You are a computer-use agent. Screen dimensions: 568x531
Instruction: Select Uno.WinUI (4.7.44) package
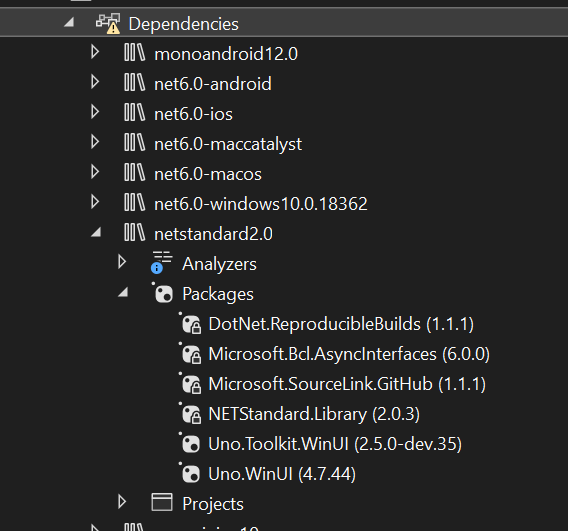click(282, 474)
